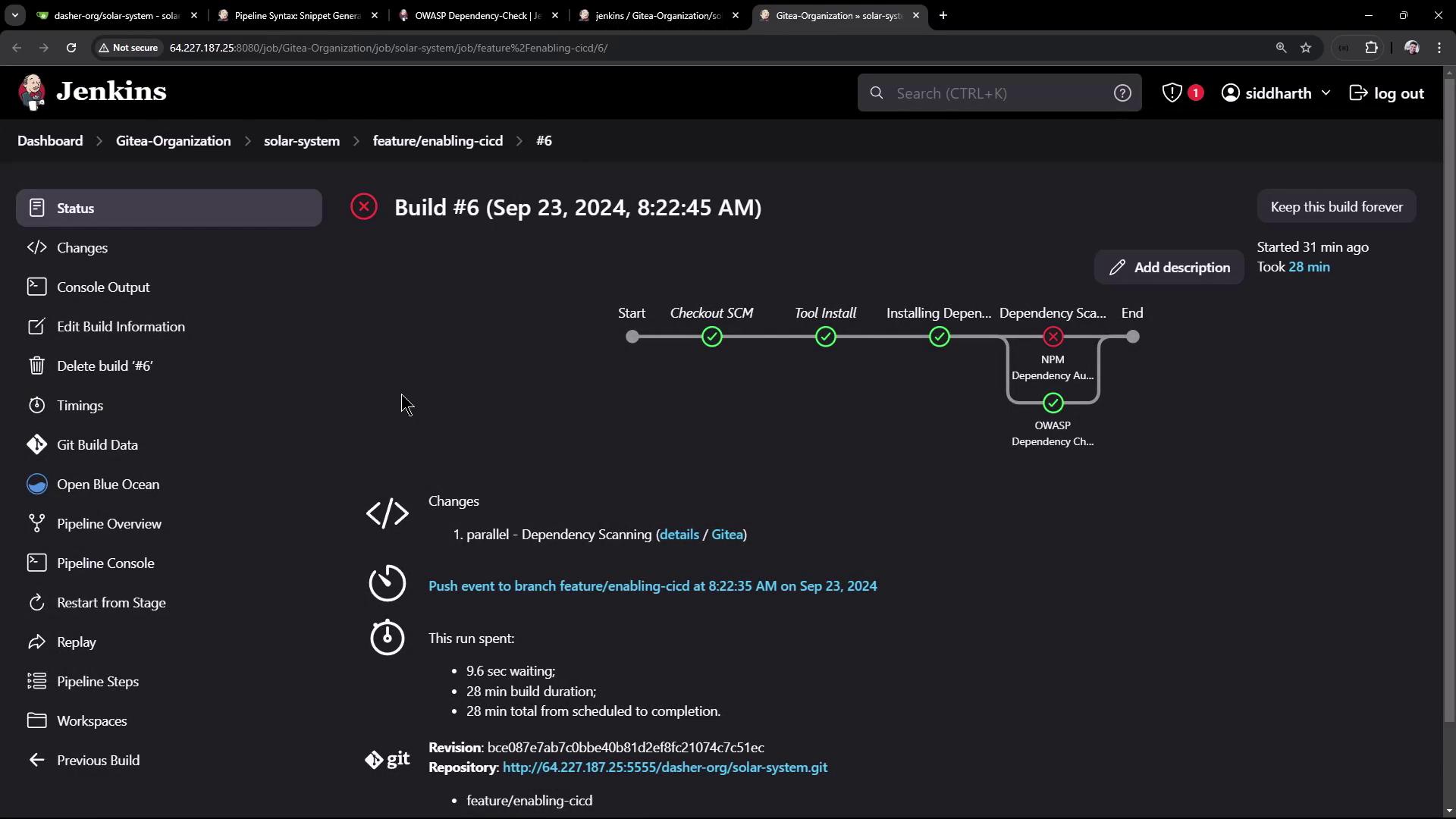Open the Chrome three-dot menu
The height and width of the screenshot is (819, 1456).
coord(1439,48)
